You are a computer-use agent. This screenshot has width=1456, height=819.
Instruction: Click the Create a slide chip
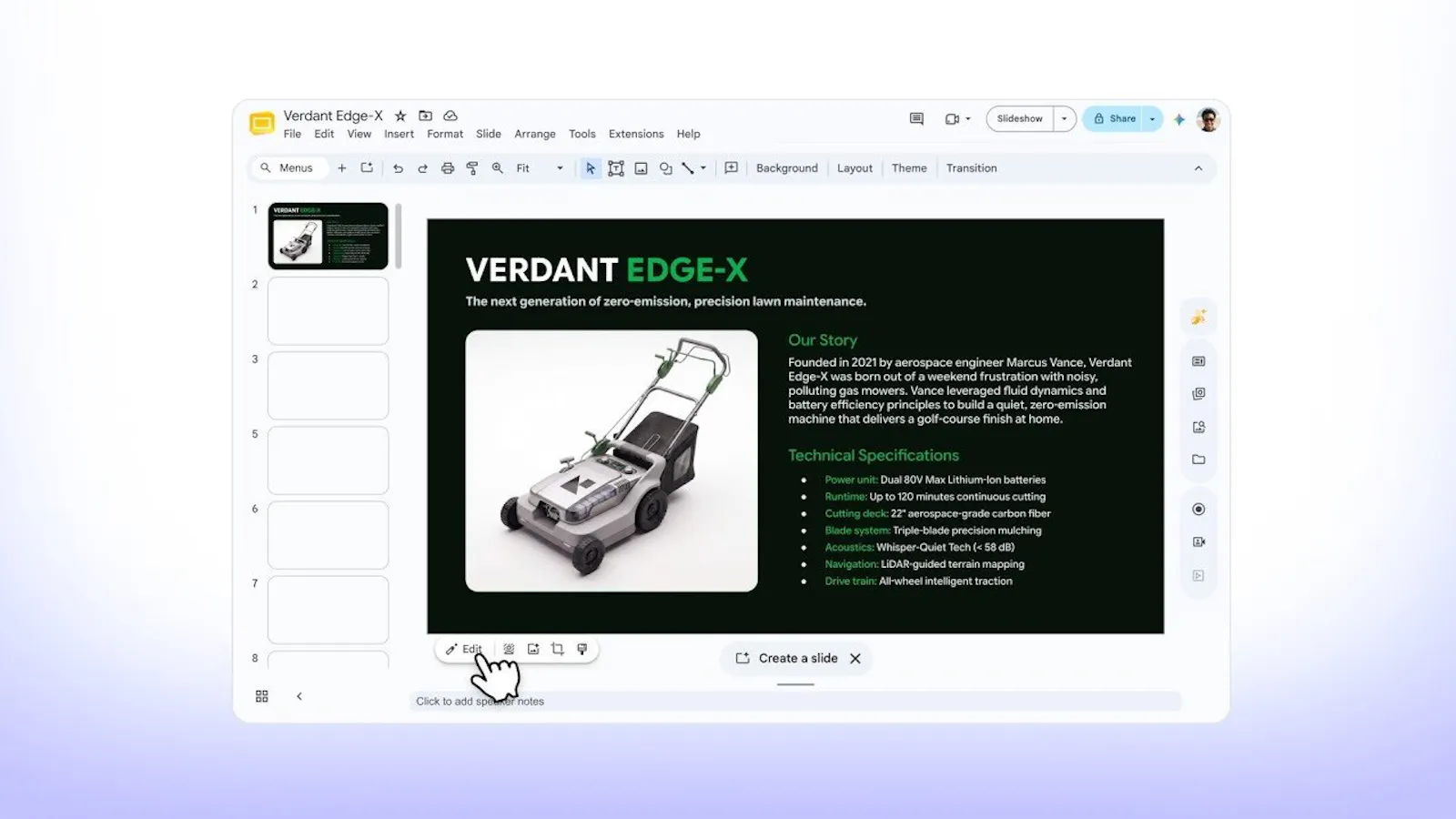[788, 658]
